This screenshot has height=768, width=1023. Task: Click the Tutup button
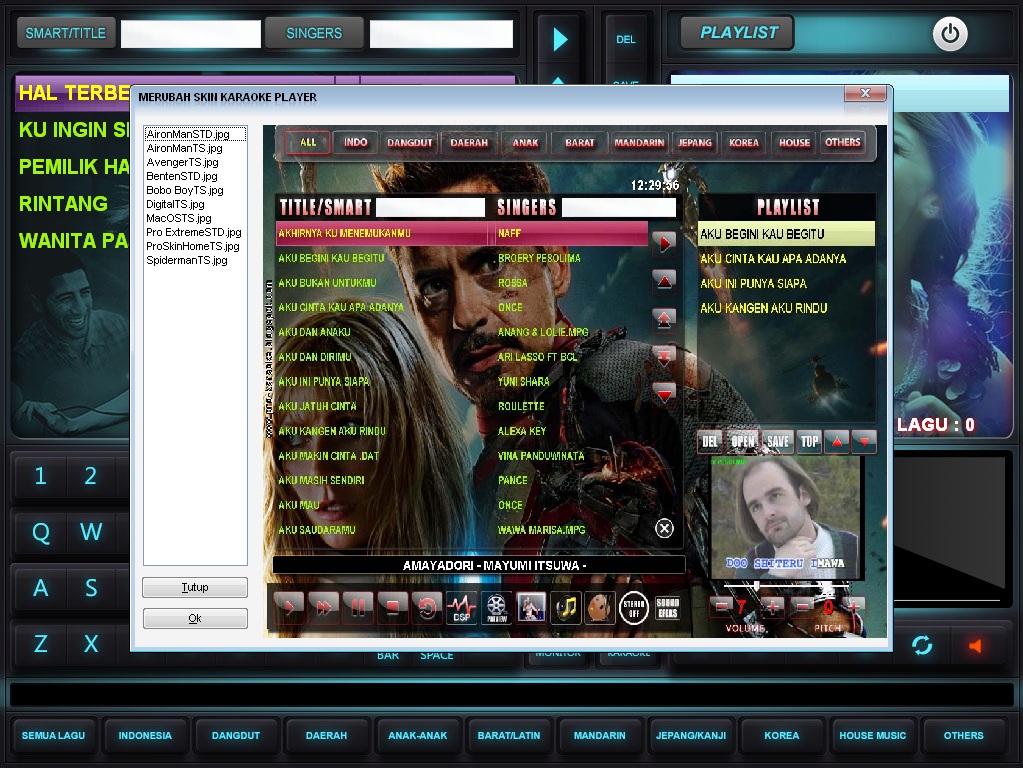(x=194, y=588)
